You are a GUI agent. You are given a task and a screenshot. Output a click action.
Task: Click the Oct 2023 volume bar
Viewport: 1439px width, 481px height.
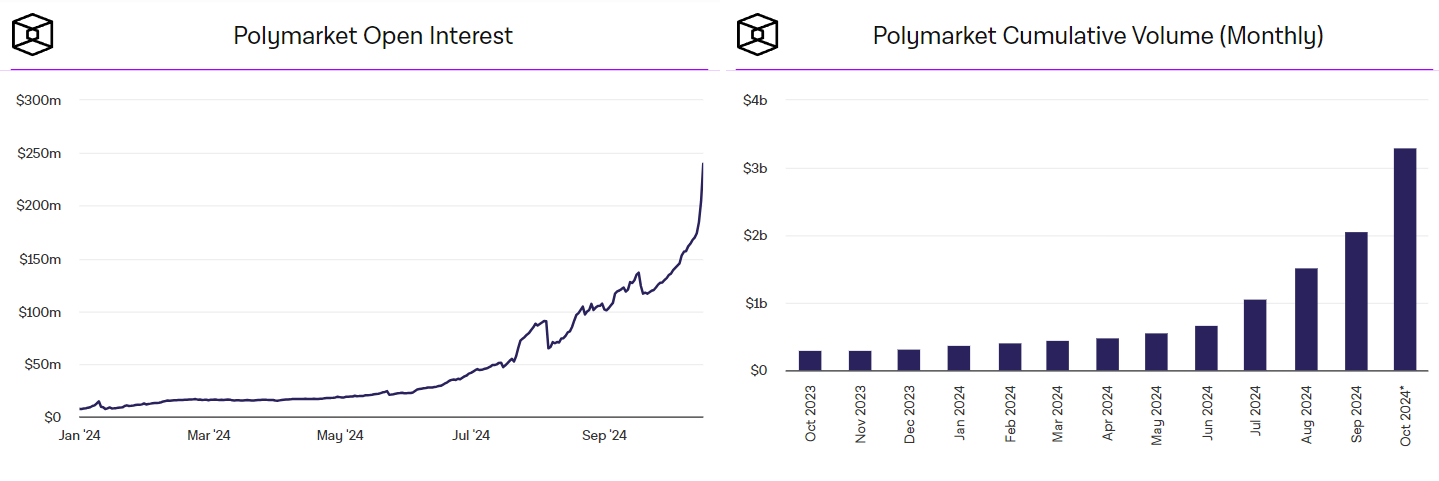click(x=810, y=360)
